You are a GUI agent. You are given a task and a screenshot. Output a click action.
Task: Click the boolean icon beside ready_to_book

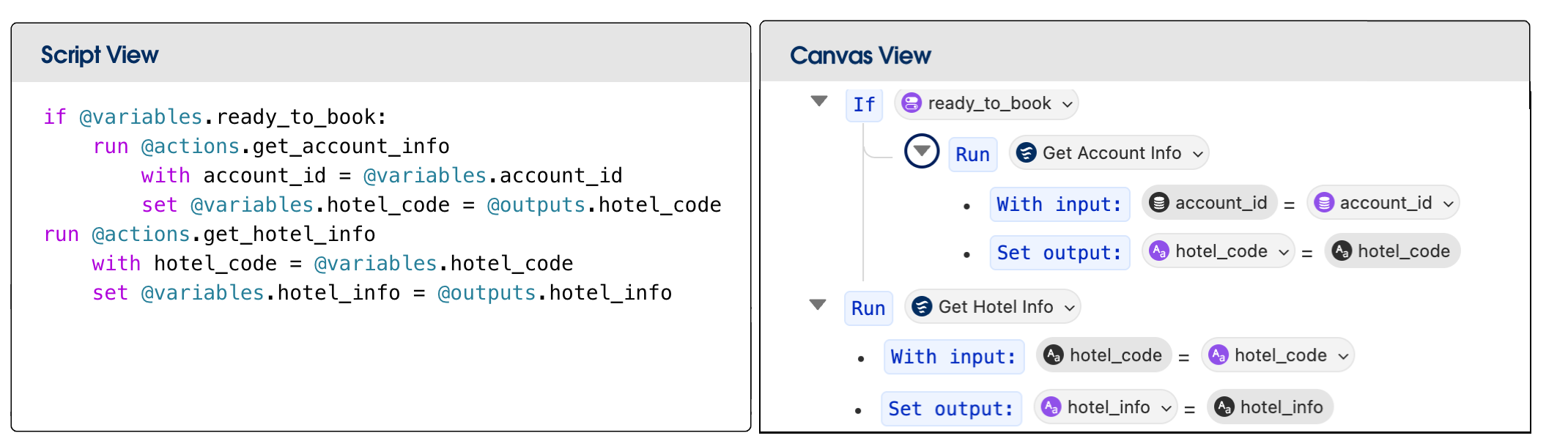911,103
